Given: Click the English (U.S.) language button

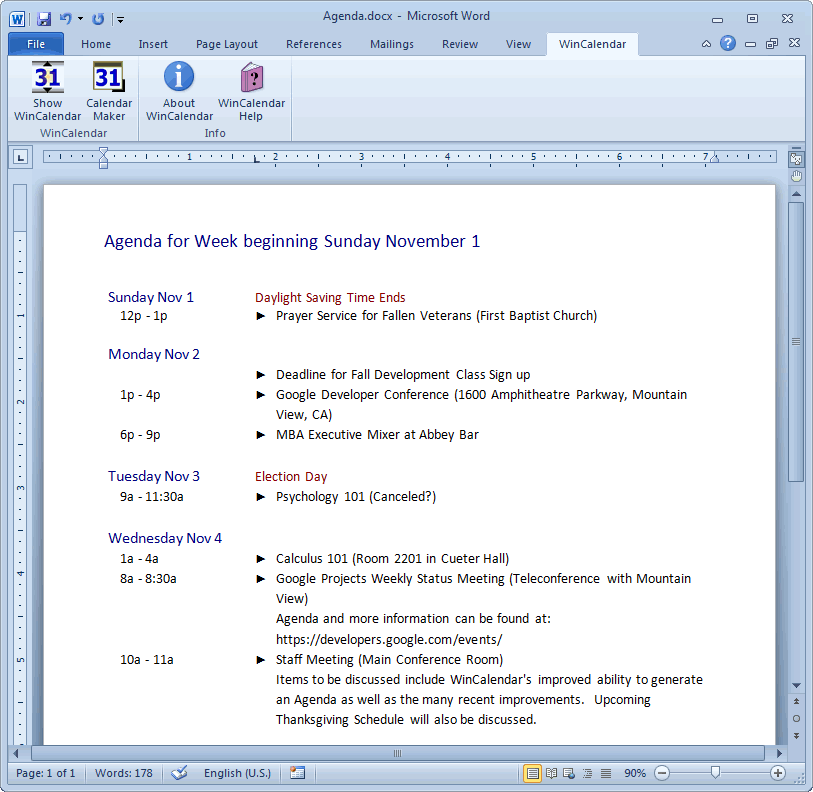Looking at the screenshot, I should pyautogui.click(x=237, y=773).
